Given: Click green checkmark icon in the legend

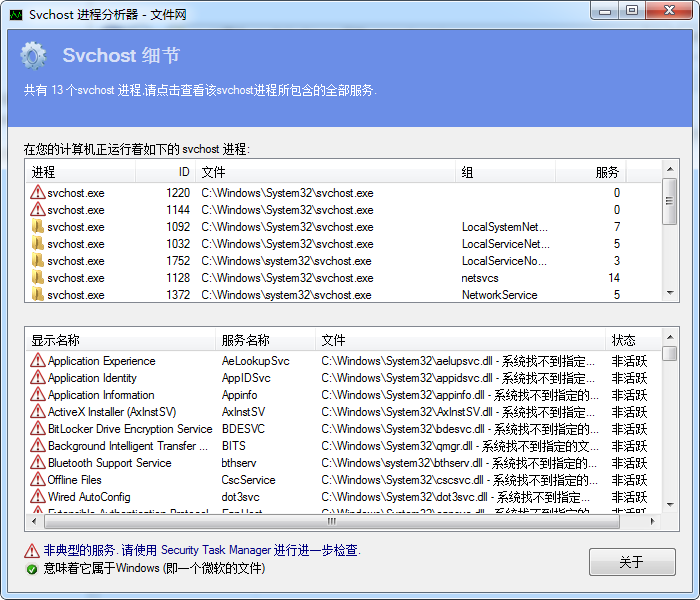Looking at the screenshot, I should point(32,568).
